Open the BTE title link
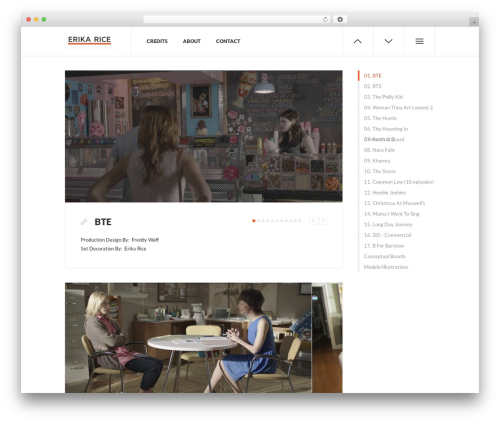This screenshot has height=423, width=500. coord(103,222)
